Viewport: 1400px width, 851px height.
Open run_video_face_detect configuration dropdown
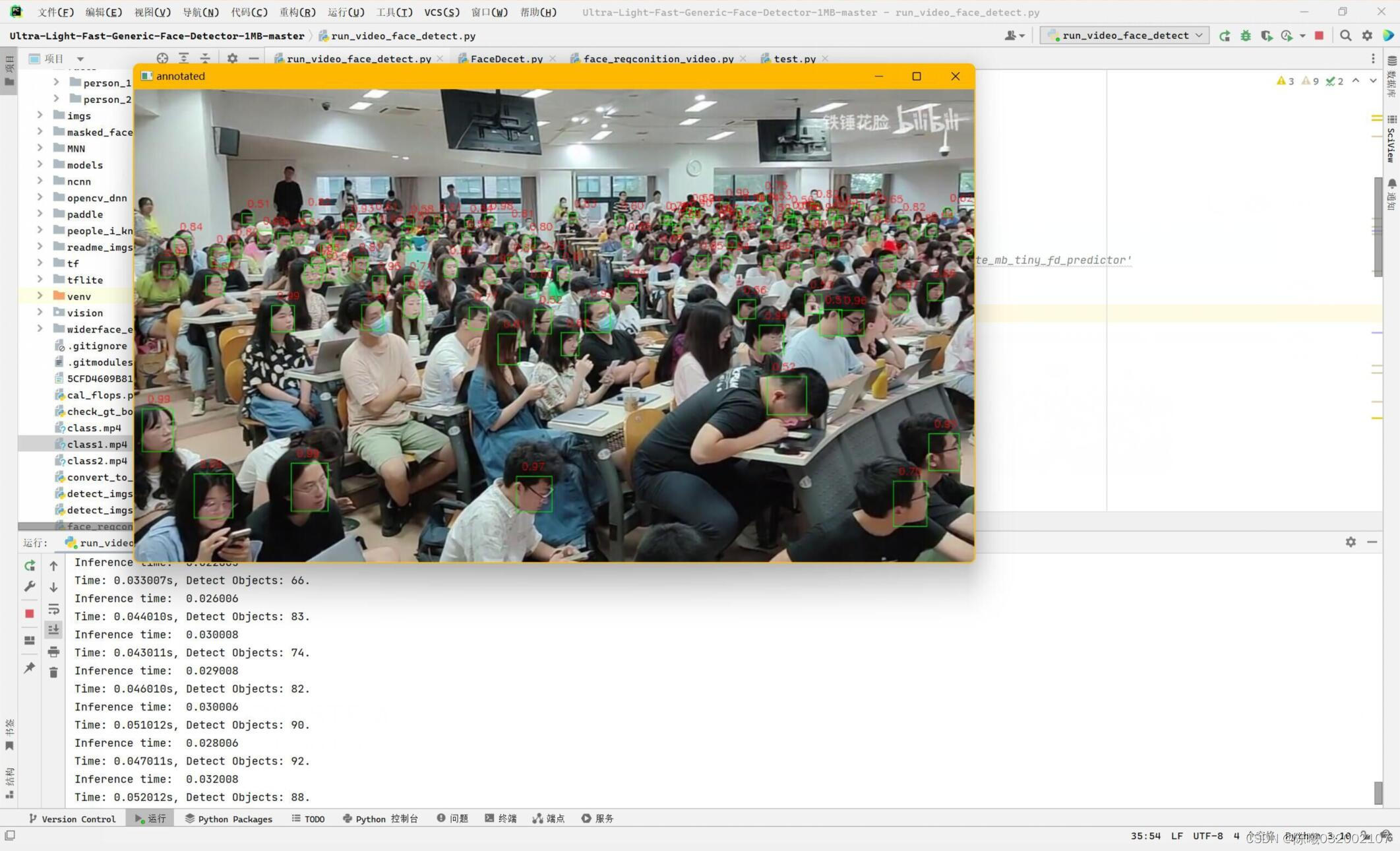pos(1125,36)
